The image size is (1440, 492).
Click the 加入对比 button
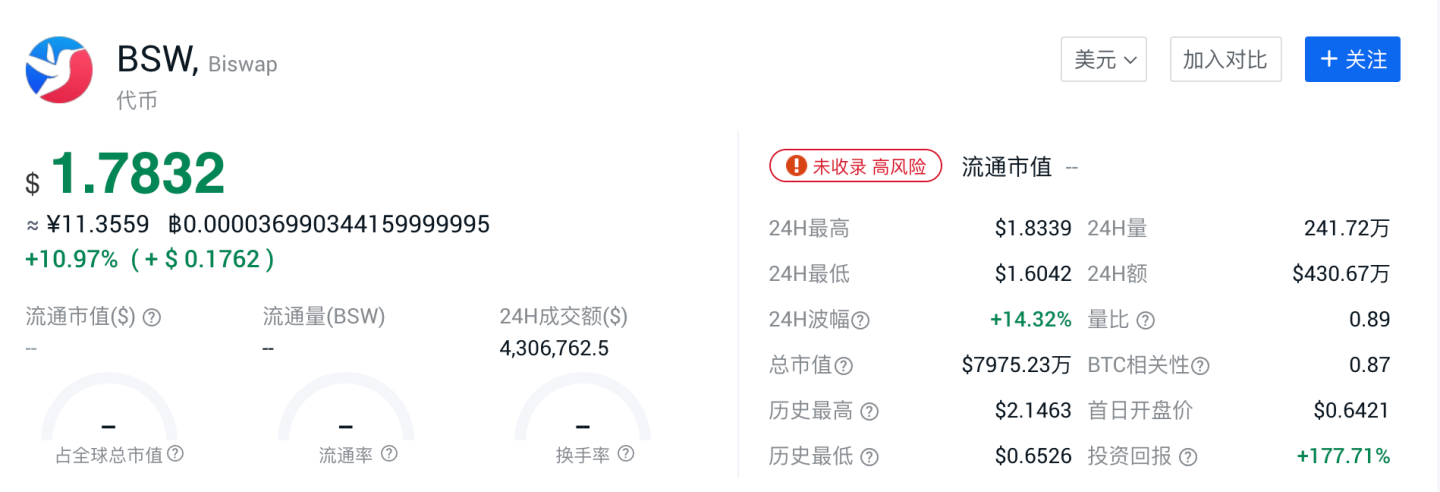click(x=1225, y=60)
